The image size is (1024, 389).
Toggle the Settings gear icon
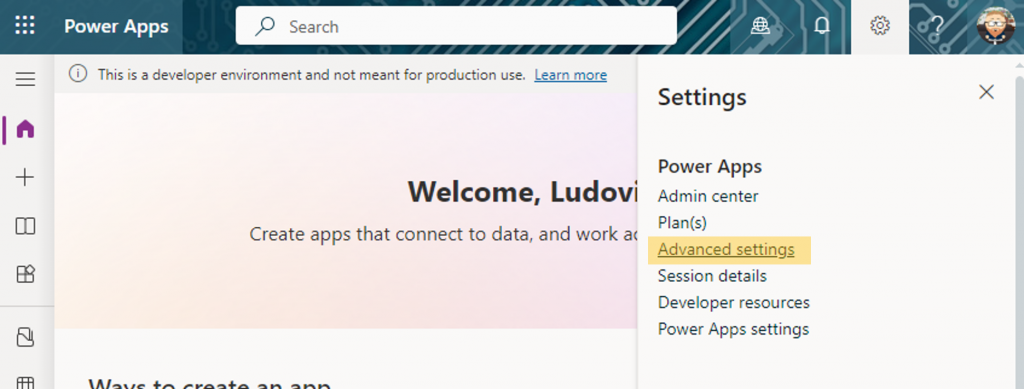click(x=880, y=26)
